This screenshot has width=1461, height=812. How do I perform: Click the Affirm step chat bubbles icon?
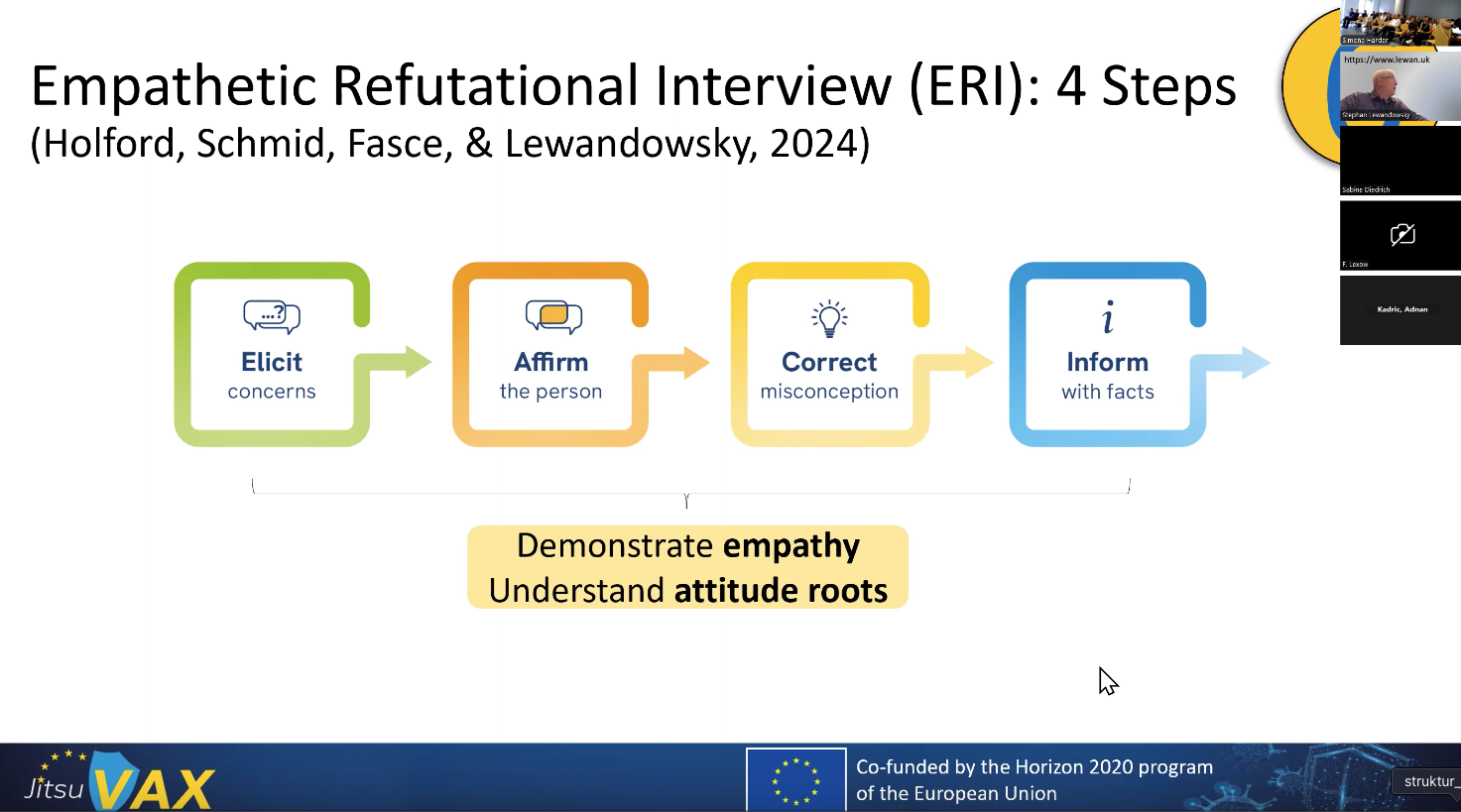[552, 316]
